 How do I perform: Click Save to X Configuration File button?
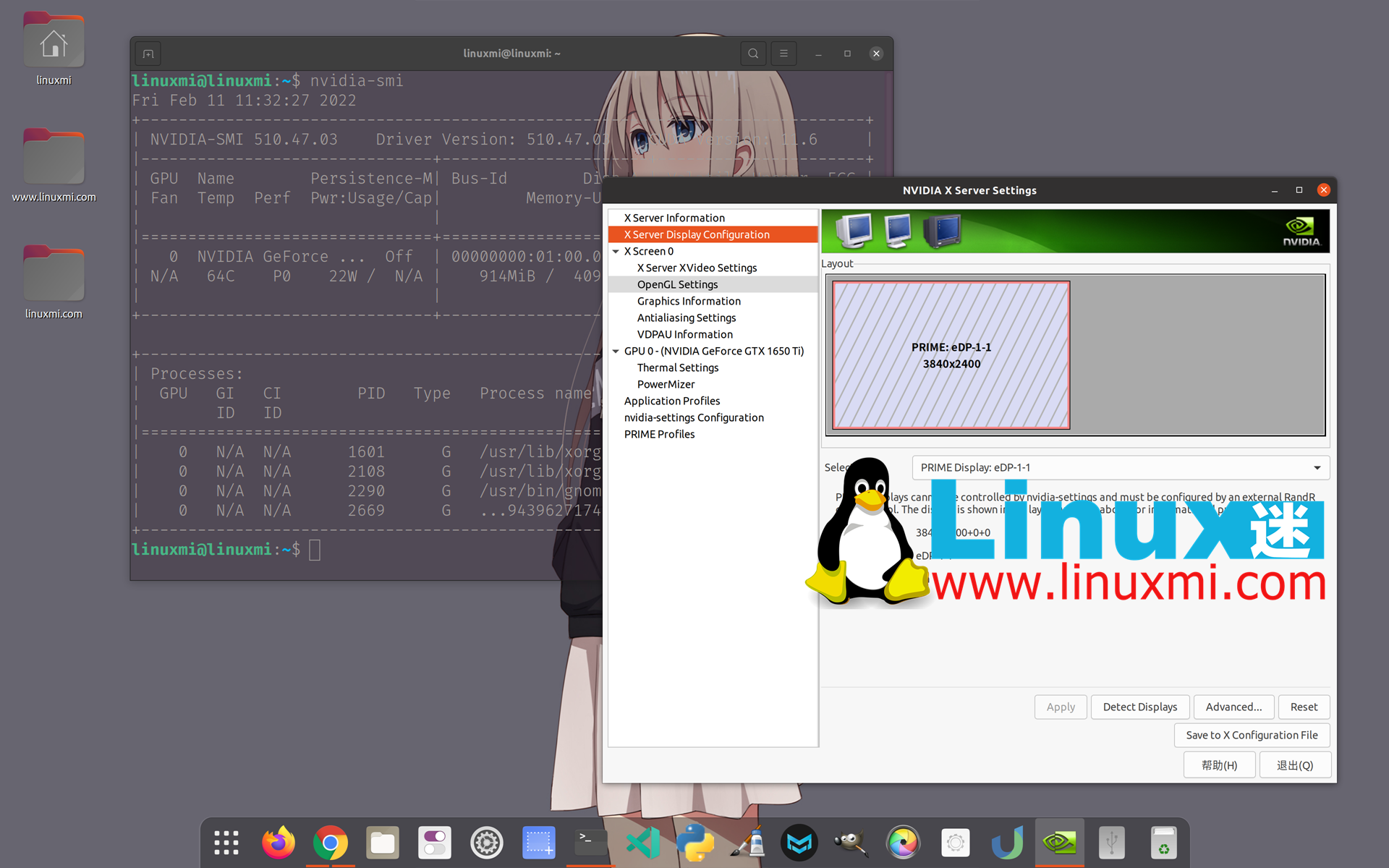pyautogui.click(x=1252, y=735)
